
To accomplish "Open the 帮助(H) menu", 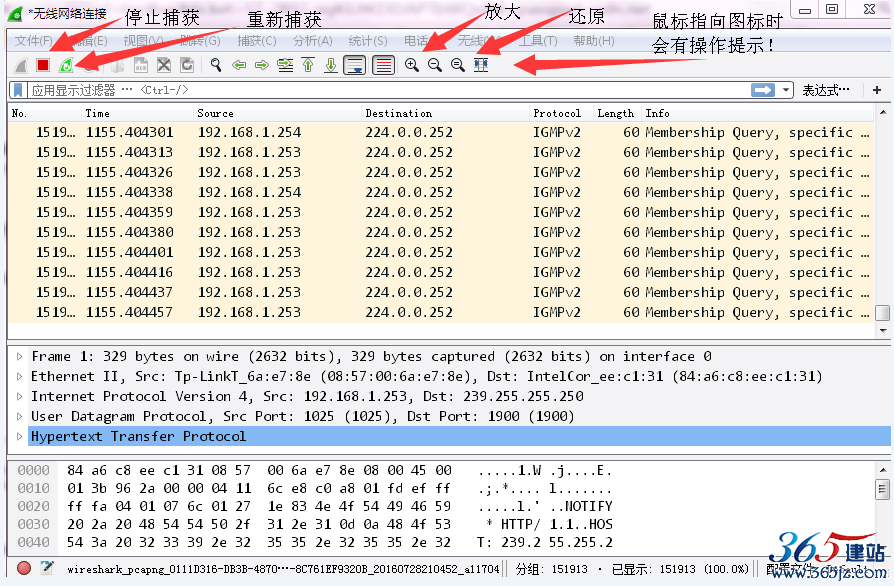I will pyautogui.click(x=594, y=41).
